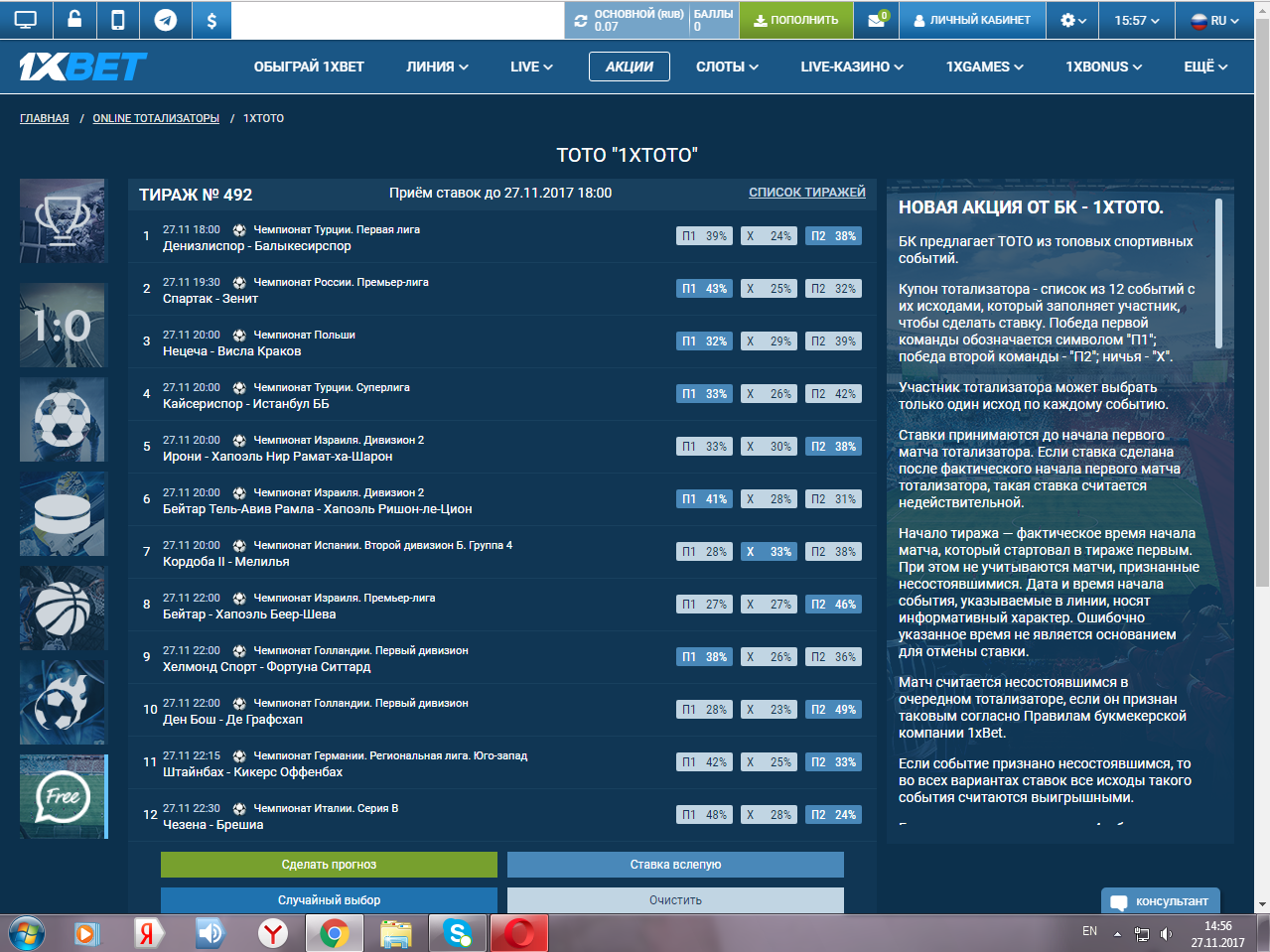
Task: Click the Telegram icon in top bar
Action: click(x=165, y=20)
